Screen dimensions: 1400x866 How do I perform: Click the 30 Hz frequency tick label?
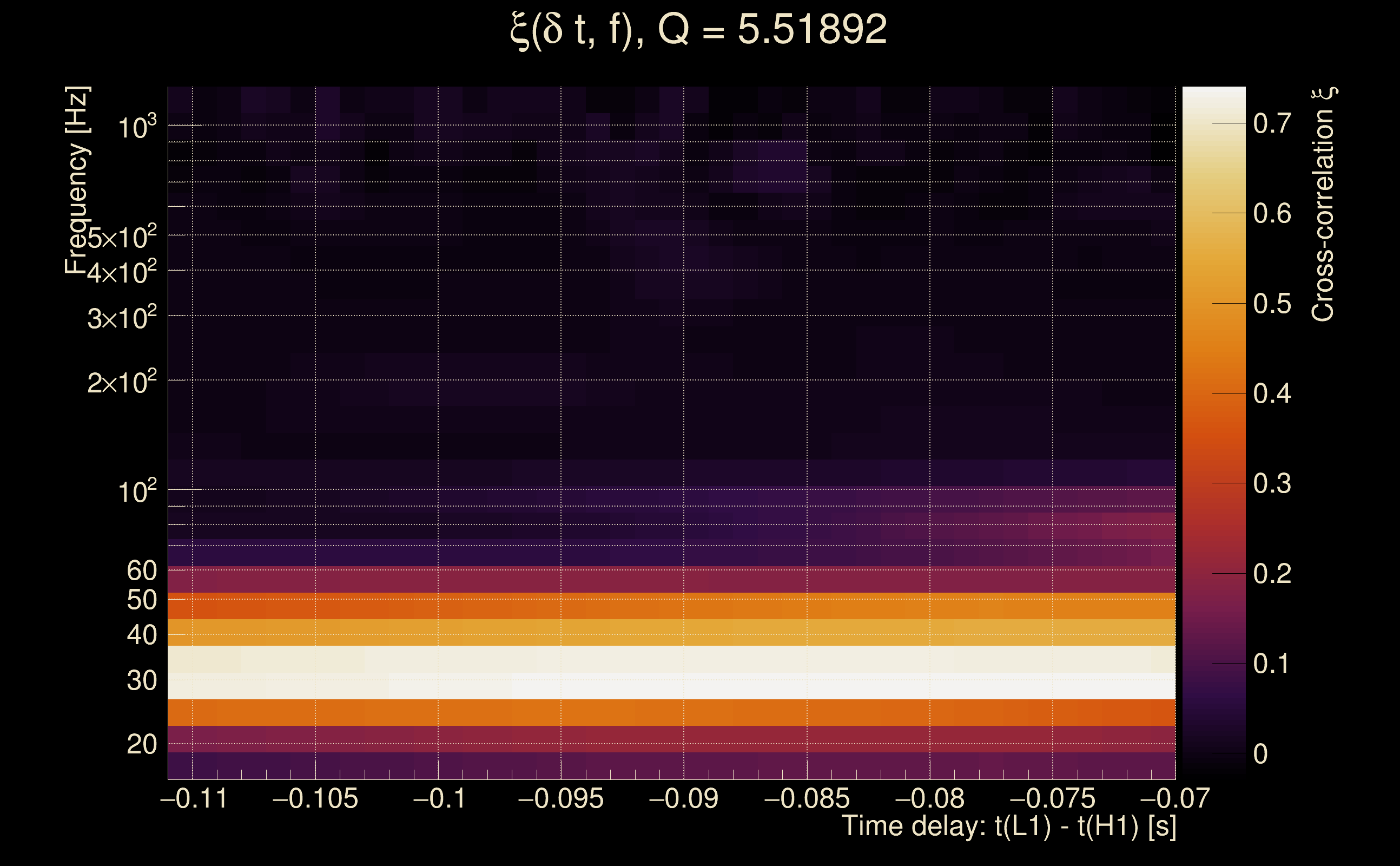click(141, 681)
